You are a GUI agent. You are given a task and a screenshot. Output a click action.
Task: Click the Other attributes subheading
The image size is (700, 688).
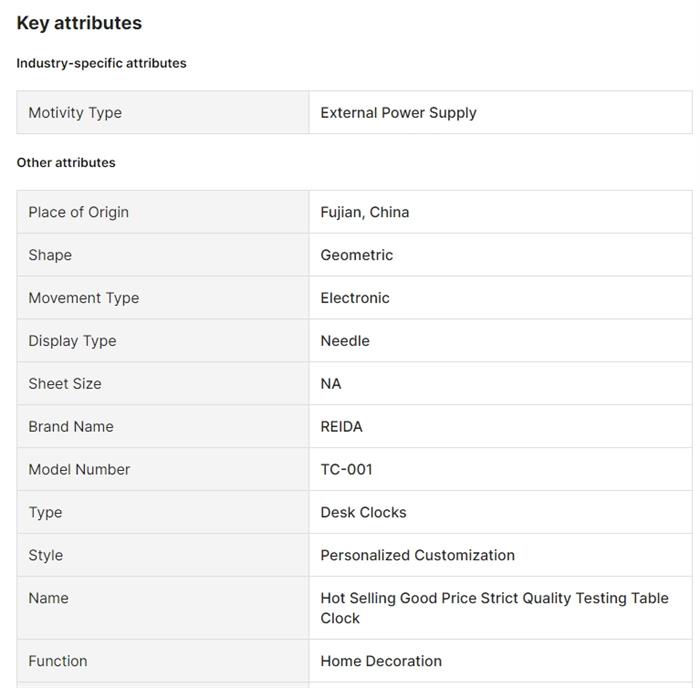[66, 162]
